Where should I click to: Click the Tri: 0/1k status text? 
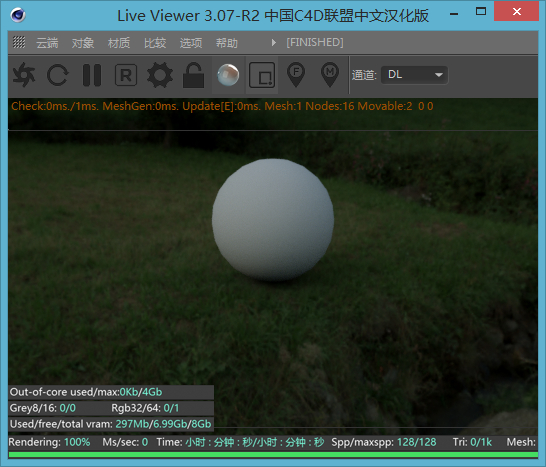(472, 442)
